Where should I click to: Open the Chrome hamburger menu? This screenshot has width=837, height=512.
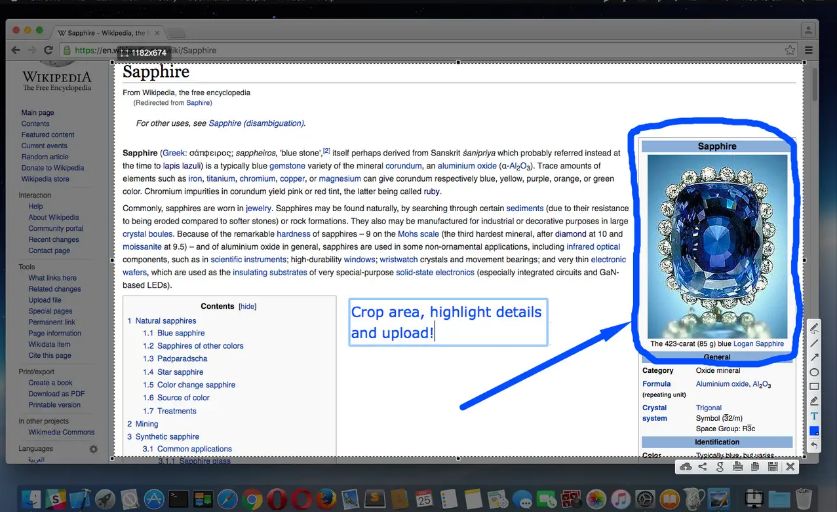pos(809,50)
